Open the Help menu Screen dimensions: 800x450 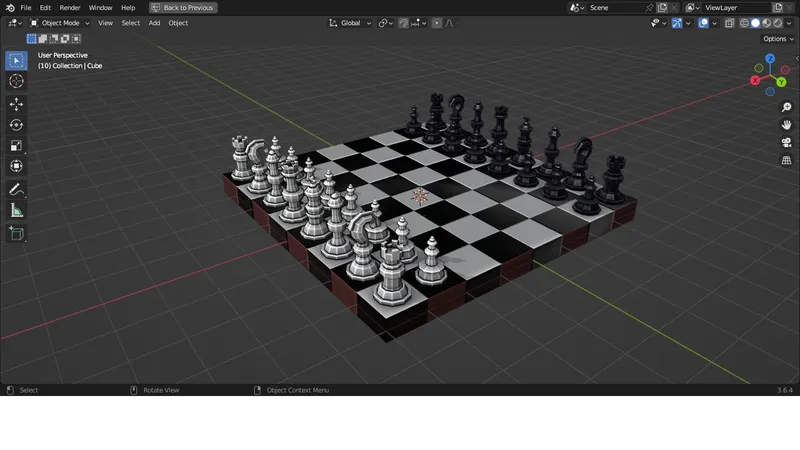click(x=128, y=8)
